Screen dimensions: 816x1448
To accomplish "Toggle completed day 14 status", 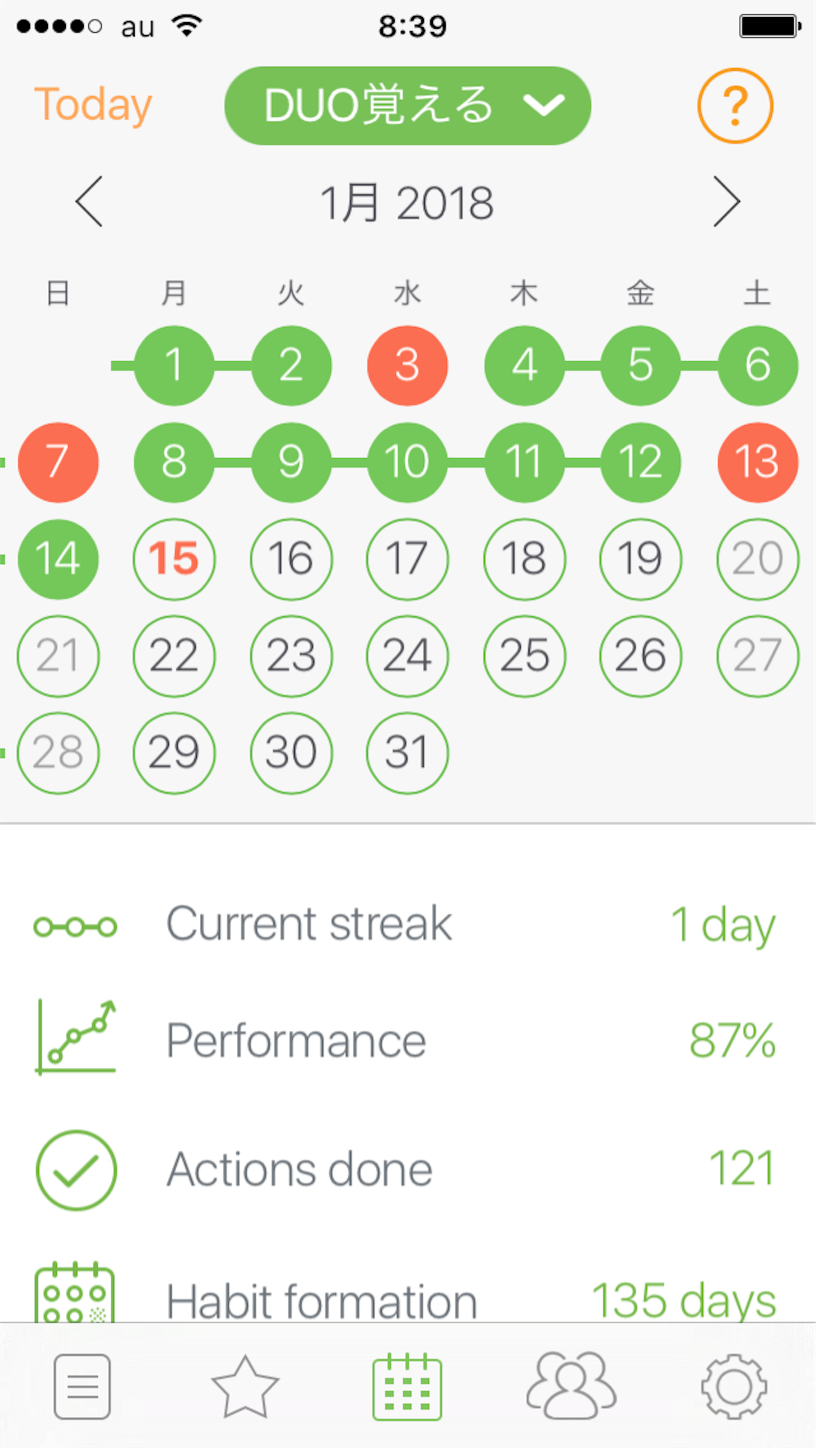I will point(58,559).
